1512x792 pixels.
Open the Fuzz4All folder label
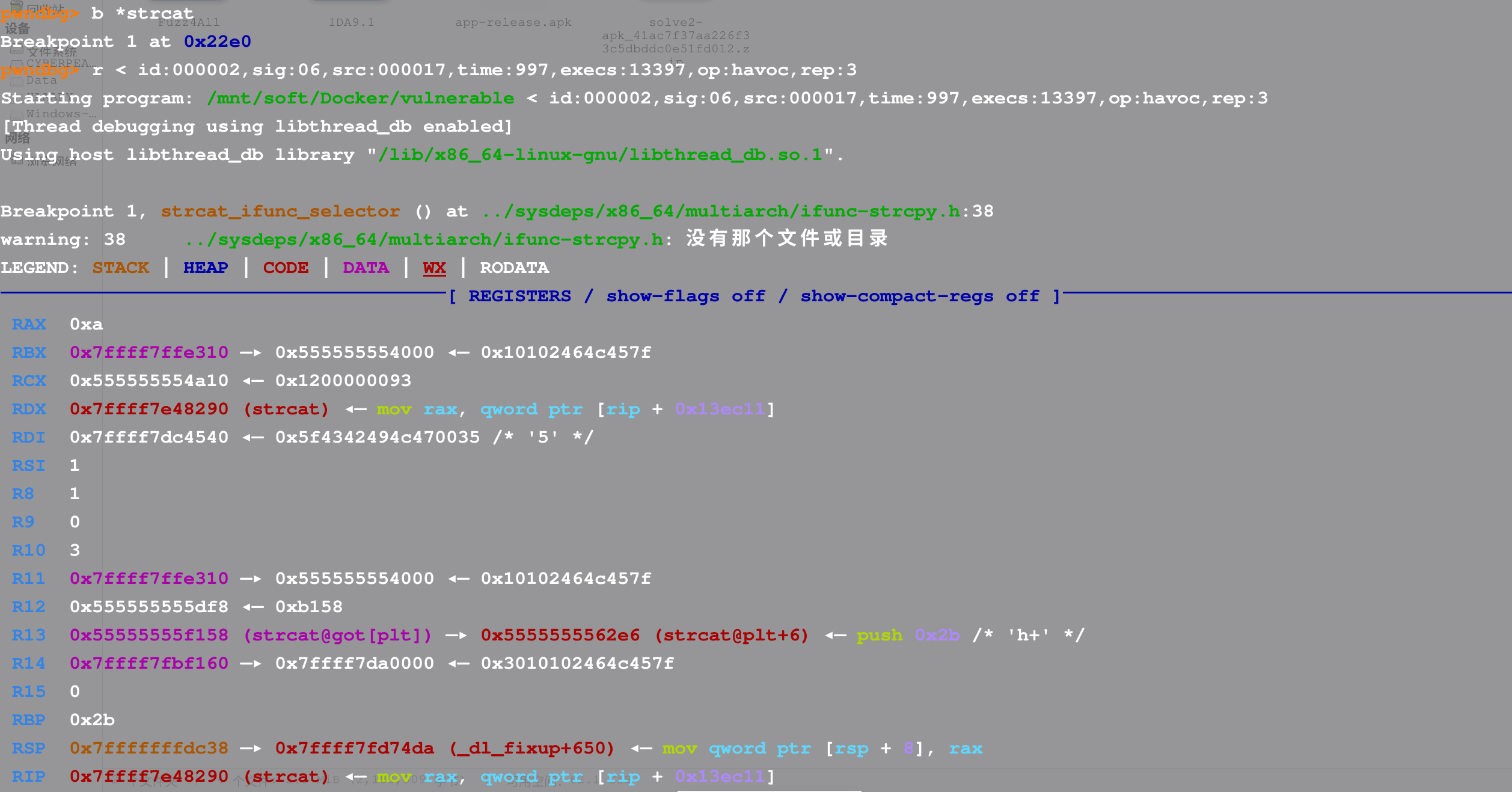[x=189, y=23]
